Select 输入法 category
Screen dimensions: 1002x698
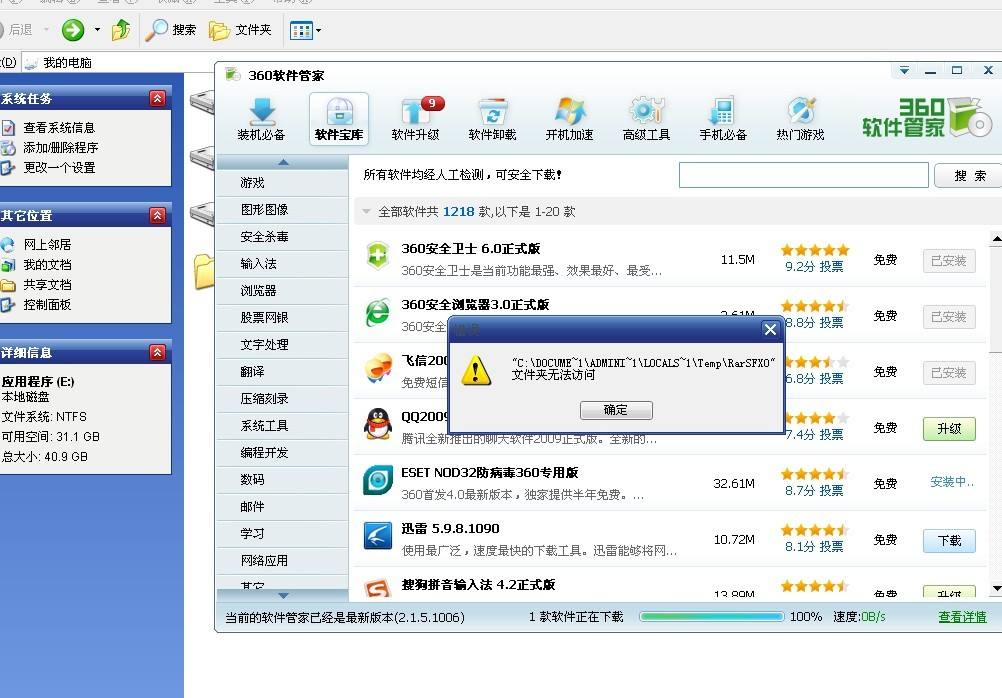[283, 263]
